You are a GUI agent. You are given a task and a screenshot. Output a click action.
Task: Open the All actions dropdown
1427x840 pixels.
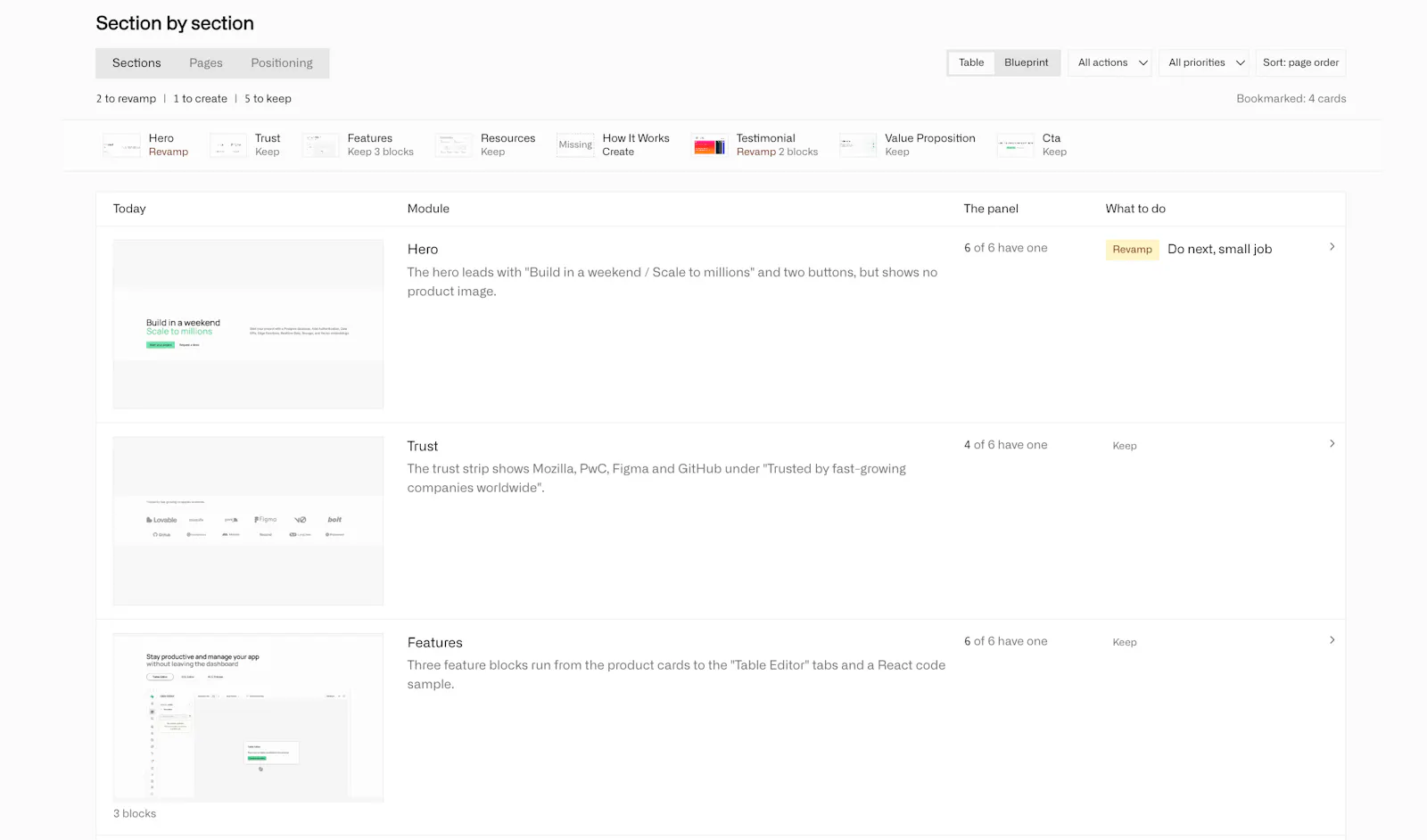click(1110, 62)
